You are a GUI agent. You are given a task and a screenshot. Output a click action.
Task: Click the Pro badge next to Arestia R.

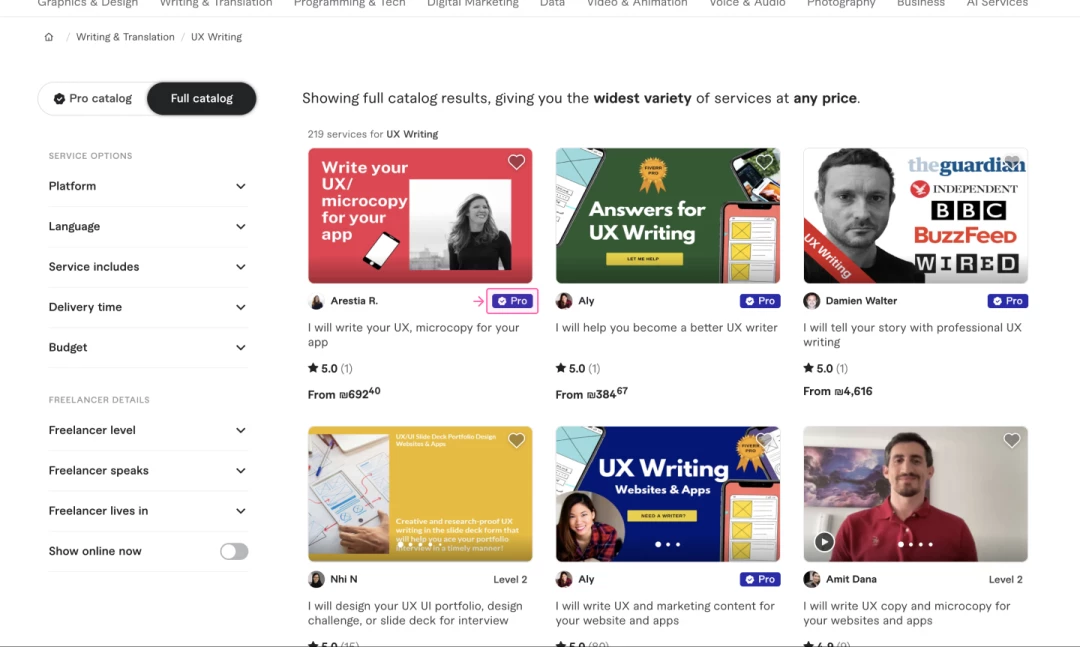coord(512,301)
